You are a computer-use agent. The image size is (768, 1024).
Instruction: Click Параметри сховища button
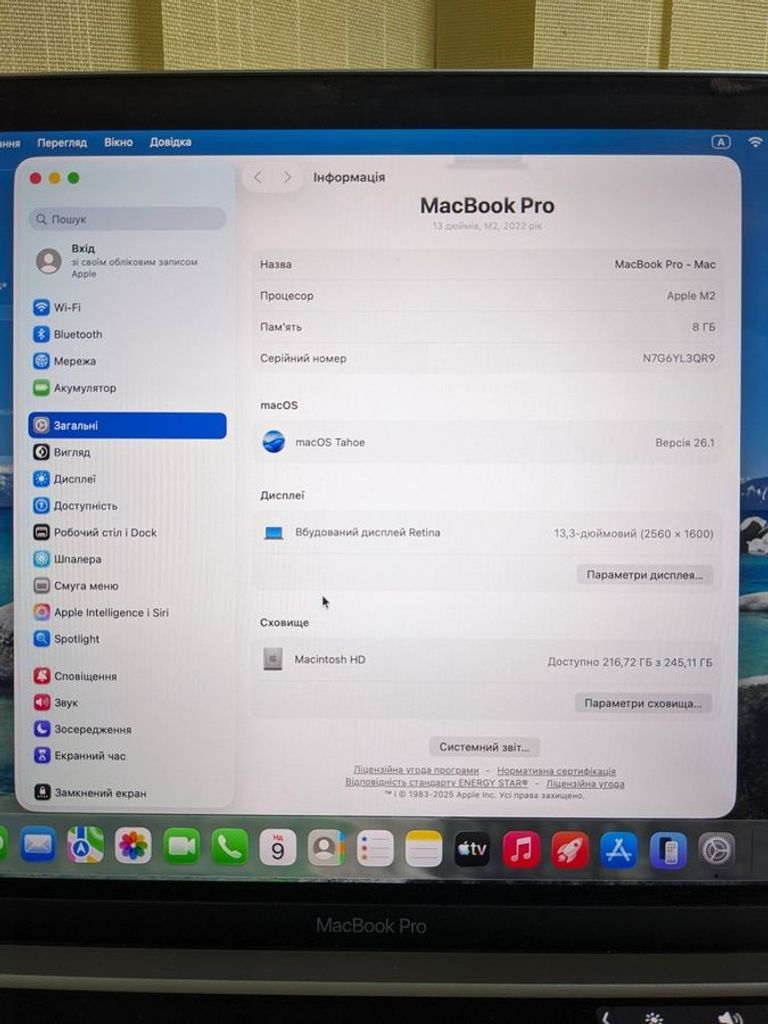coord(643,703)
